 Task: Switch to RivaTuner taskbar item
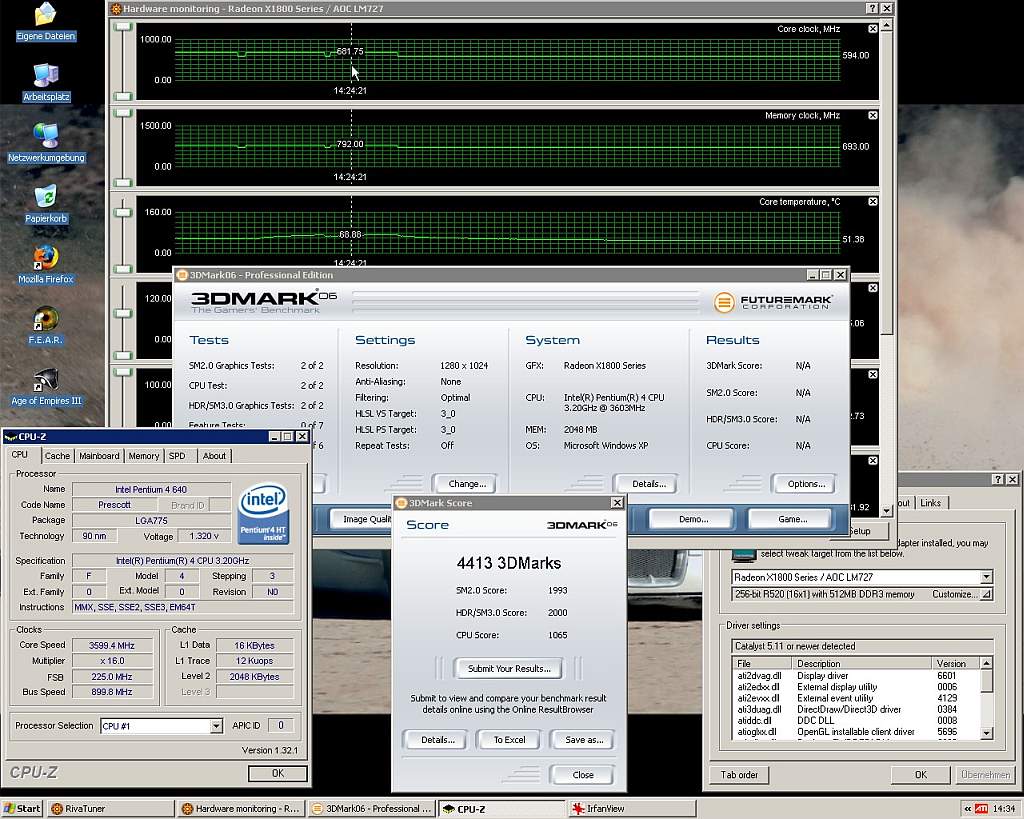110,809
